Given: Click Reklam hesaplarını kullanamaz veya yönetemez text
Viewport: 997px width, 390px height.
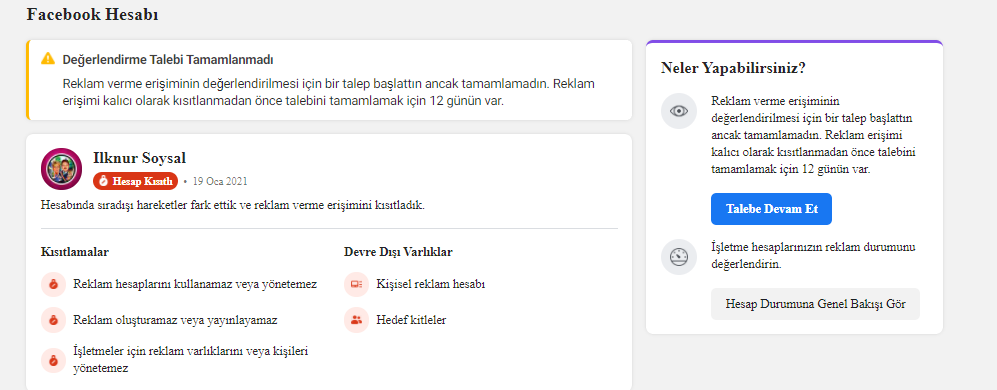Looking at the screenshot, I should 195,284.
